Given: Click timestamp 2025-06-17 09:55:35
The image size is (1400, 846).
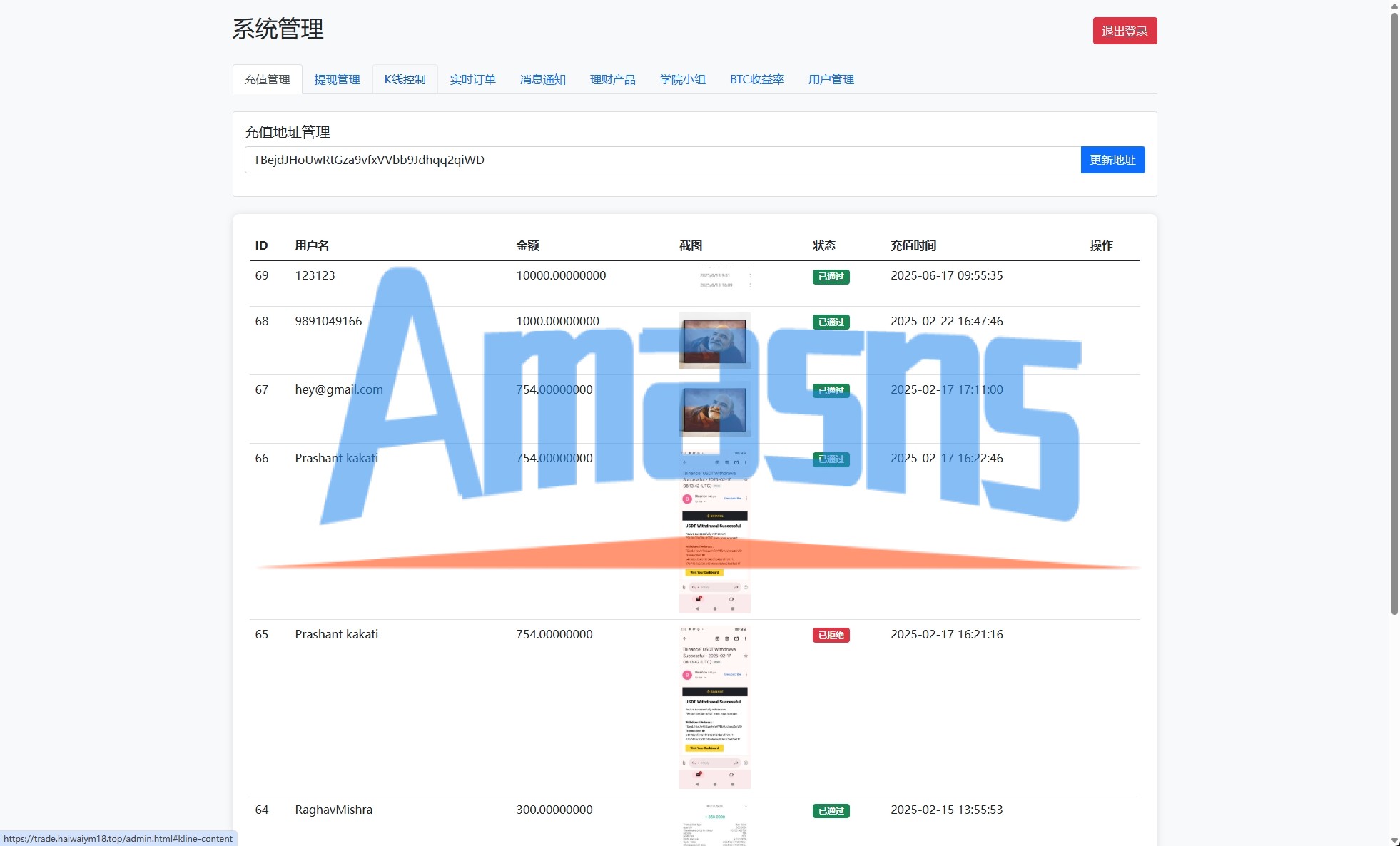Looking at the screenshot, I should (x=947, y=275).
